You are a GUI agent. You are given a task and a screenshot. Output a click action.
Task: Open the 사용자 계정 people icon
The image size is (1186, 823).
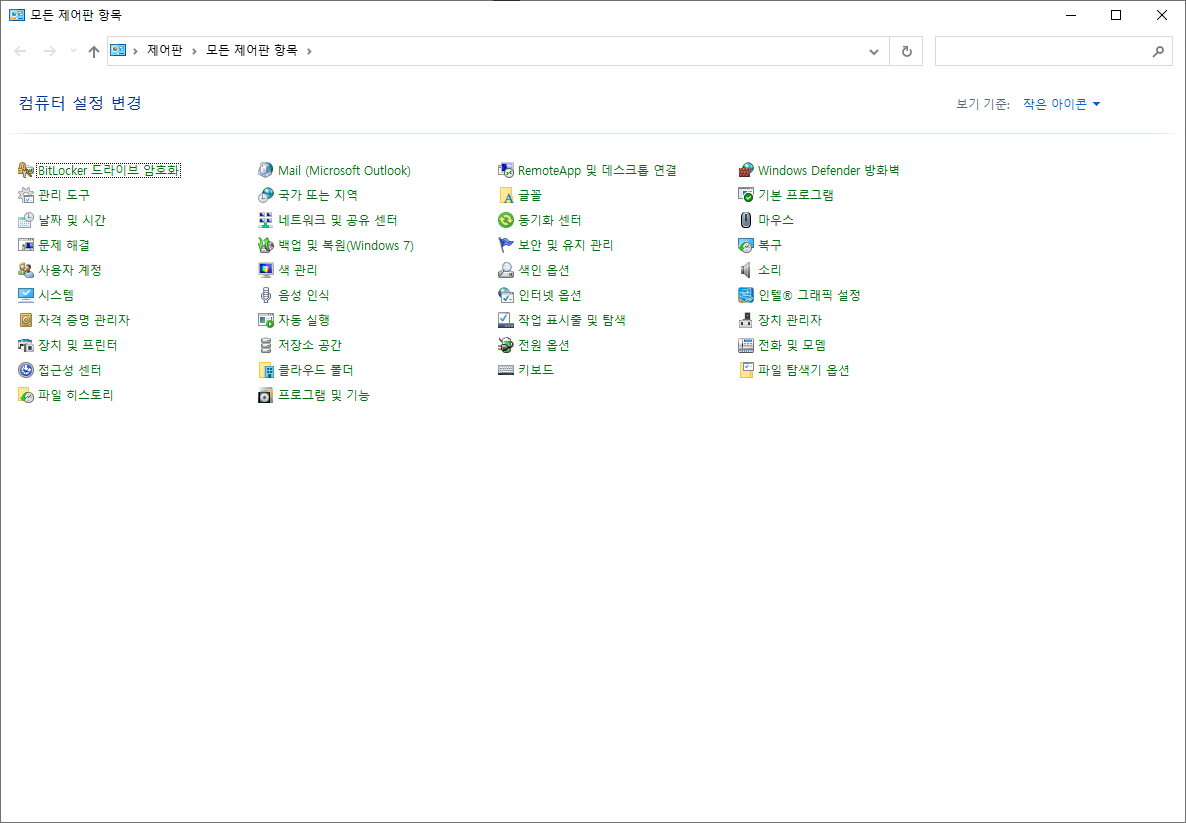(x=26, y=270)
